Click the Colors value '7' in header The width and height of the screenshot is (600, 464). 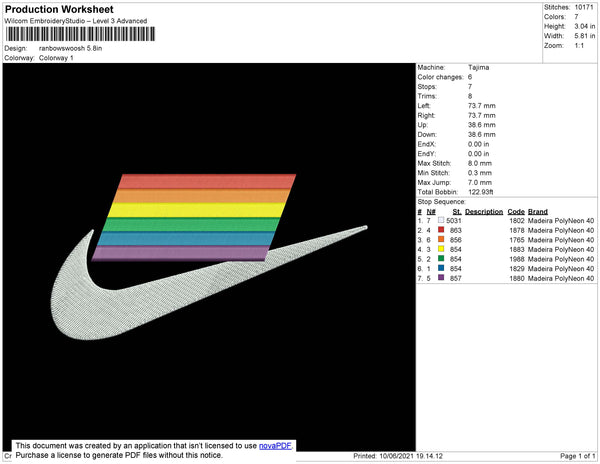[576, 17]
